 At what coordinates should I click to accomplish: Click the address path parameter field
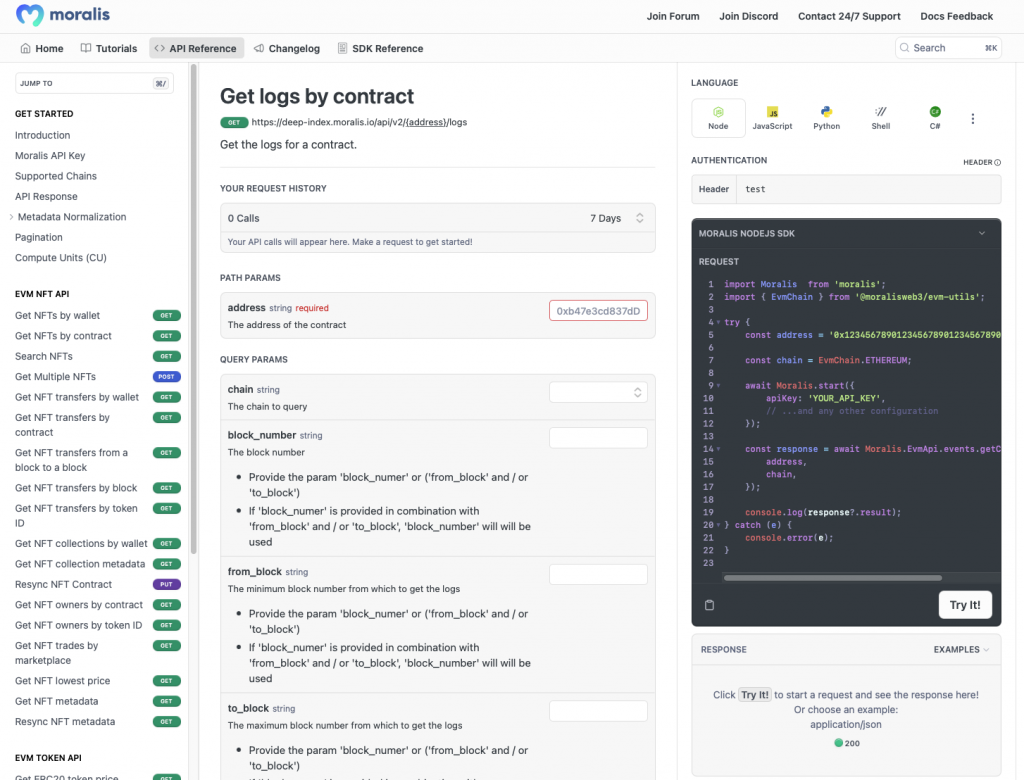(x=598, y=311)
